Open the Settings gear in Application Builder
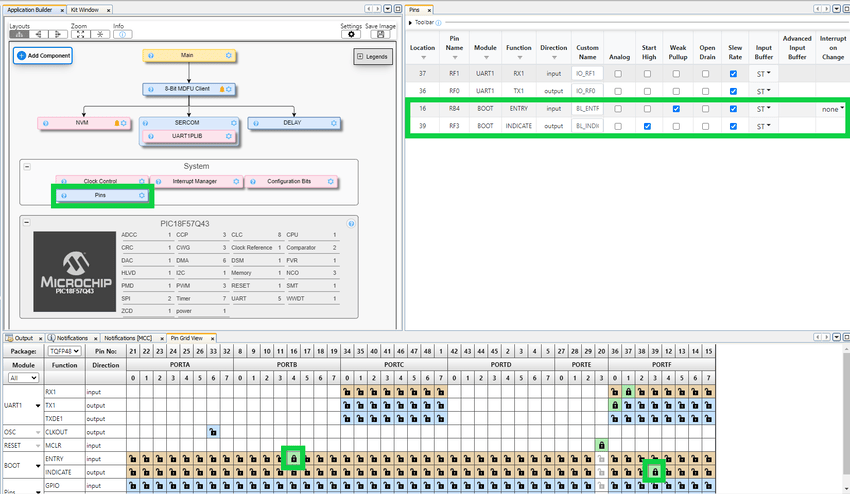Screen dimensions: 850x494 351,34
